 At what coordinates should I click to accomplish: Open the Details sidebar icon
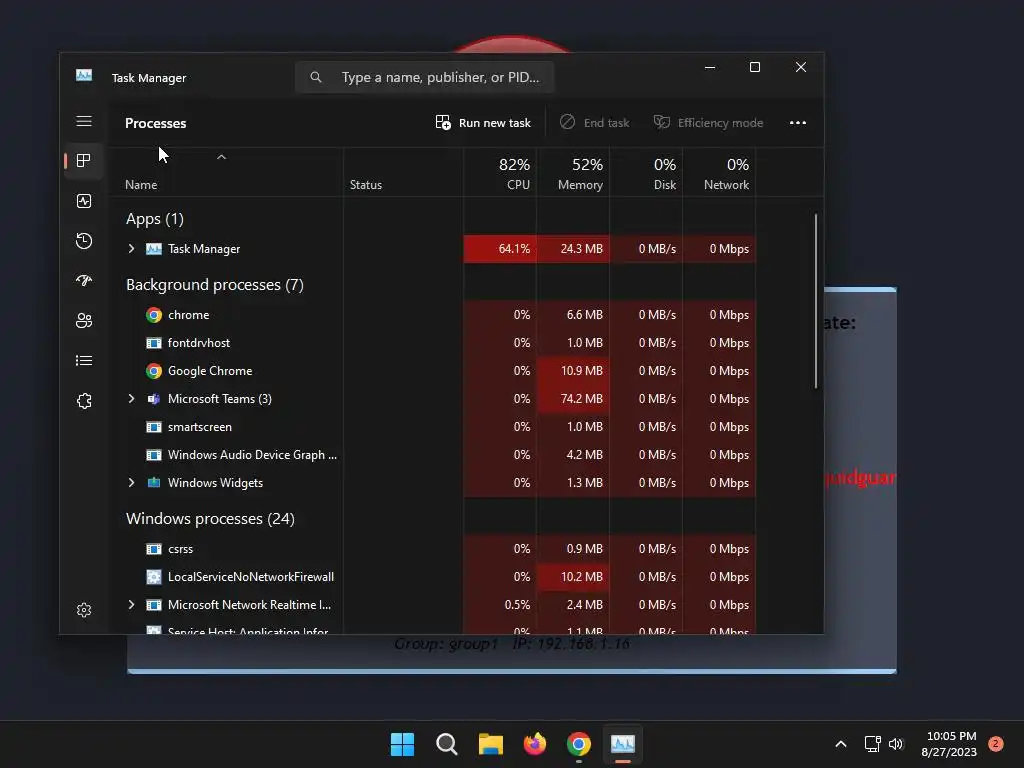click(x=84, y=360)
